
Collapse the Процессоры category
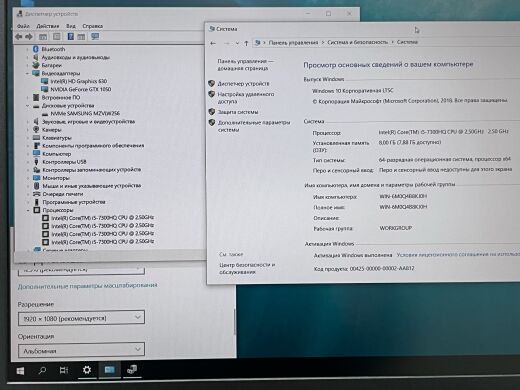pos(28,210)
